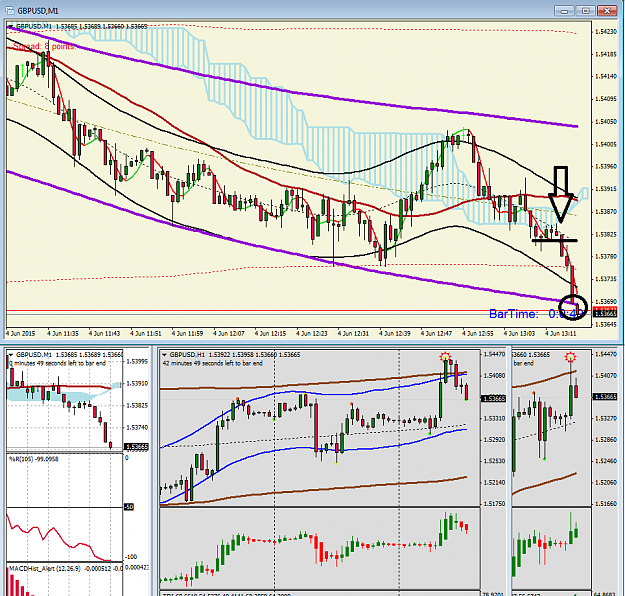The height and width of the screenshot is (596, 625).
Task: Close the GBPUSD,M1 chart window
Action: [x=607, y=11]
